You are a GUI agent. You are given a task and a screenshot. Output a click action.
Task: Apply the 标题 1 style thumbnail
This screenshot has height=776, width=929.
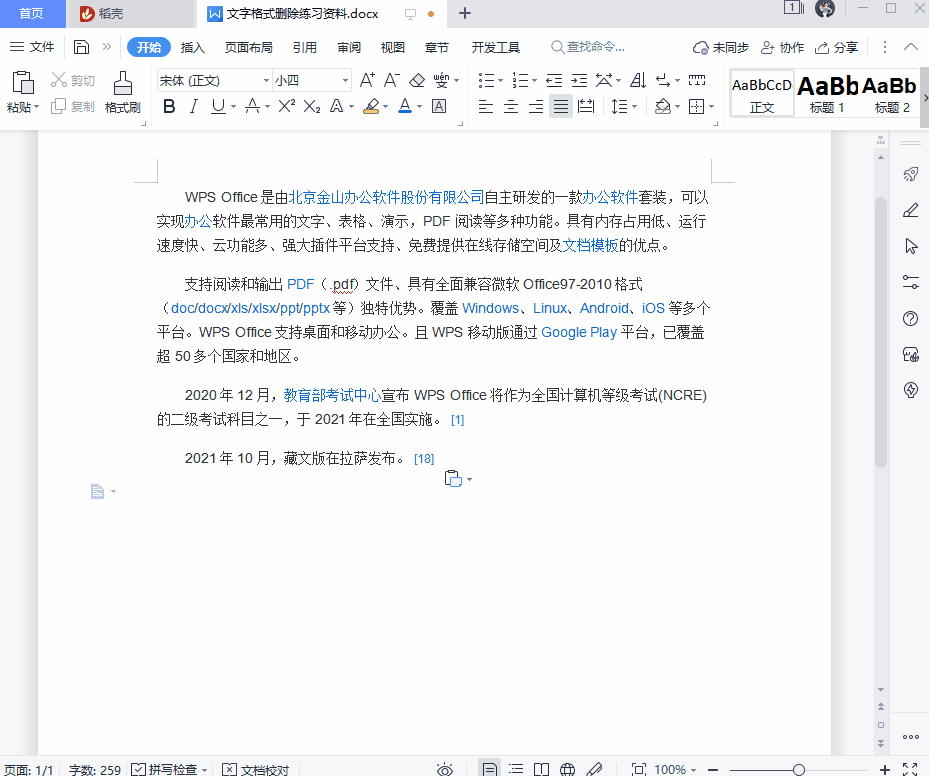(827, 94)
